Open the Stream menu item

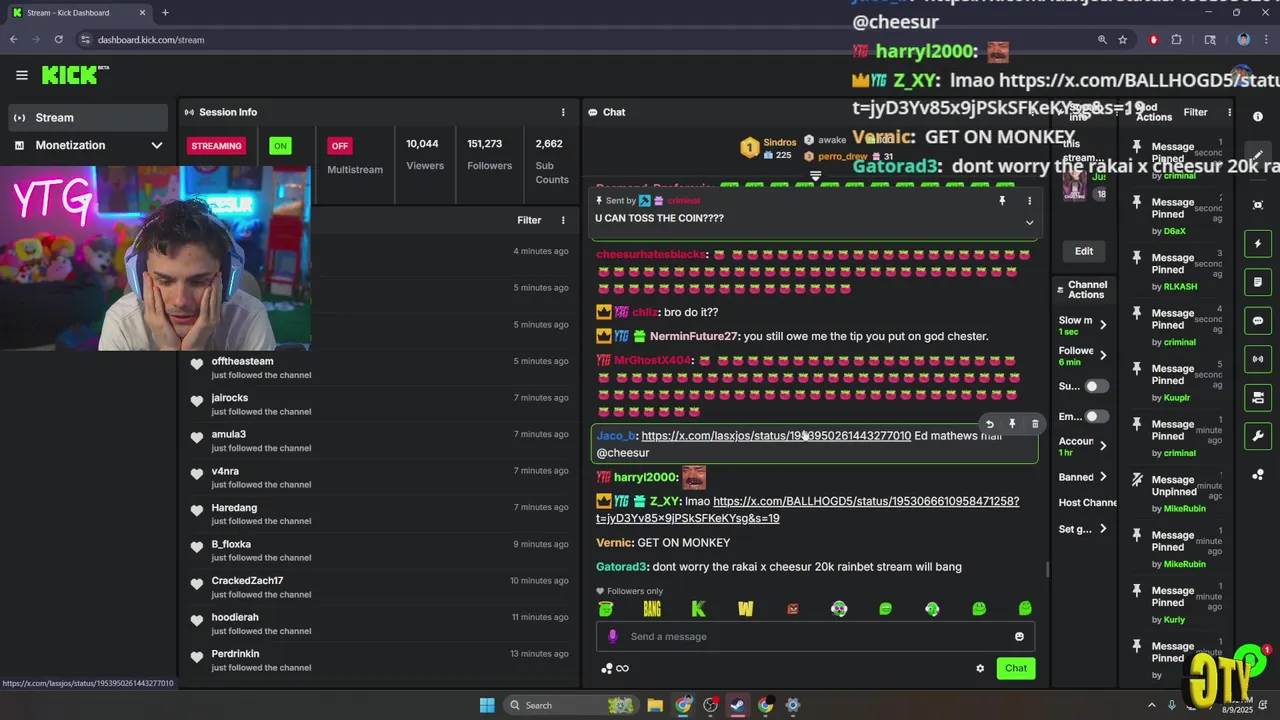88,117
